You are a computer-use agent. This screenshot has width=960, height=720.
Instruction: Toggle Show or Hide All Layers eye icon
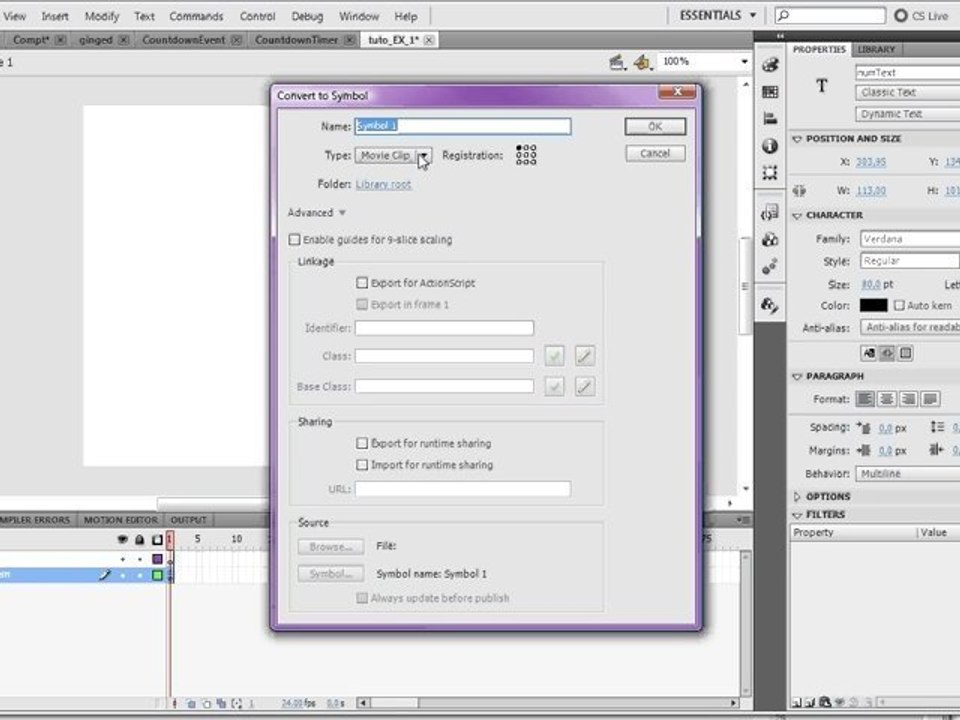pos(122,539)
